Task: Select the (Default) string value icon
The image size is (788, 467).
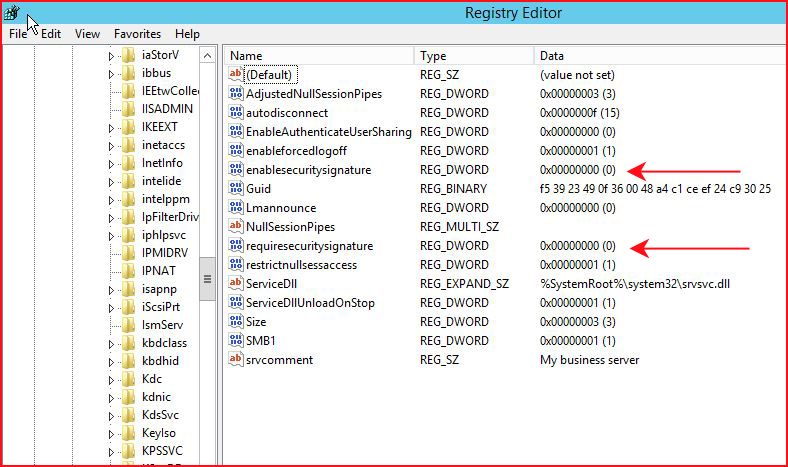Action: pos(236,74)
